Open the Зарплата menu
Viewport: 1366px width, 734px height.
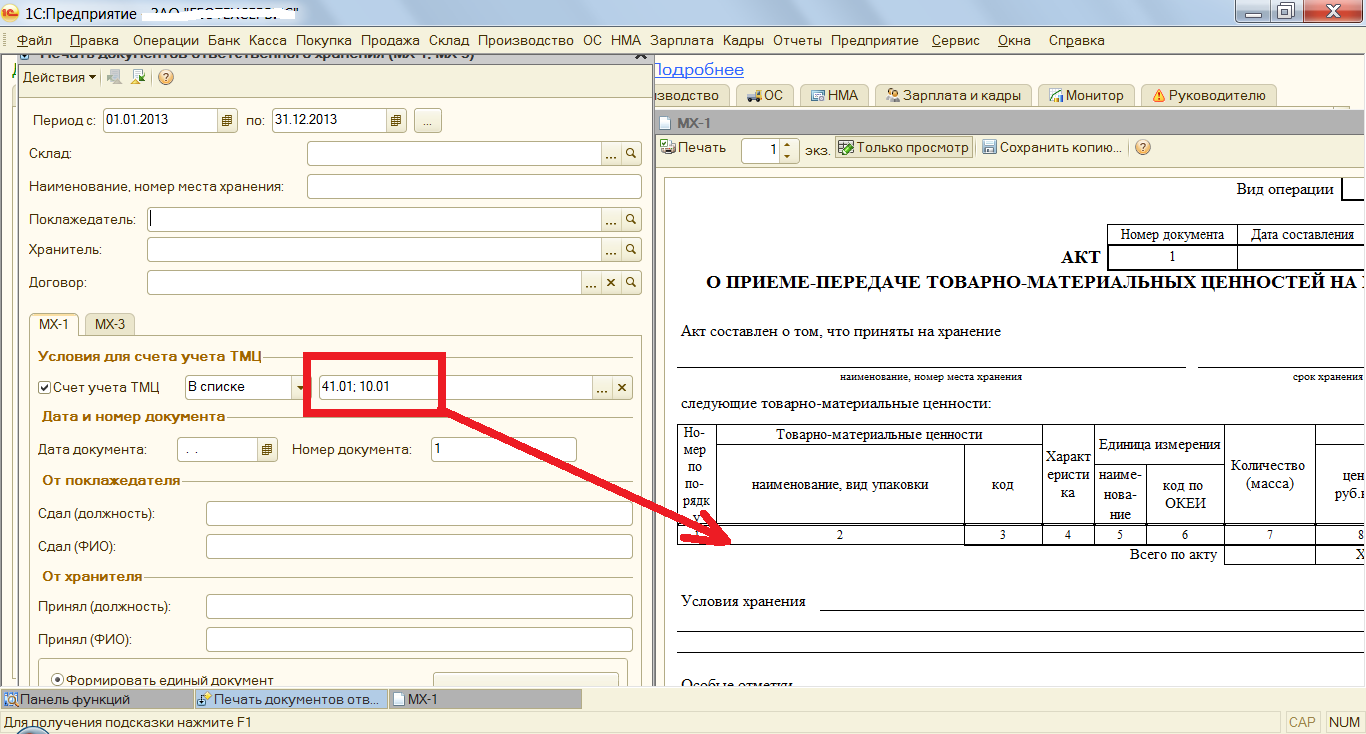pyautogui.click(x=682, y=41)
